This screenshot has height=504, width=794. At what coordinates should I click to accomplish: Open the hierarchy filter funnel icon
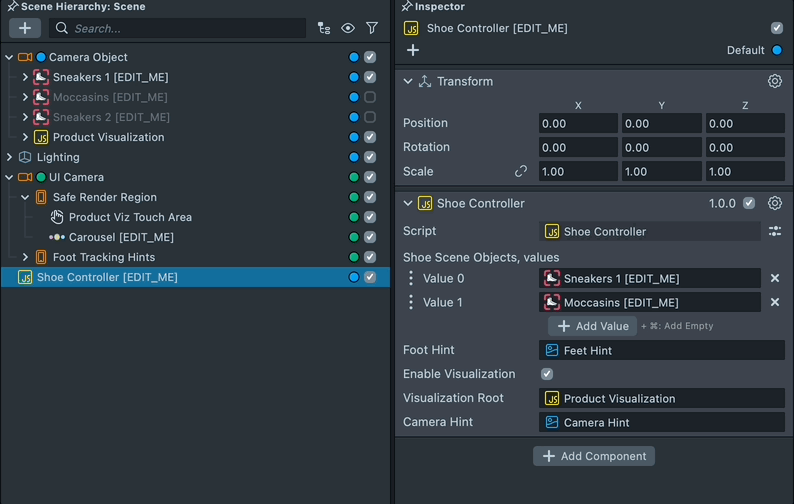click(372, 29)
